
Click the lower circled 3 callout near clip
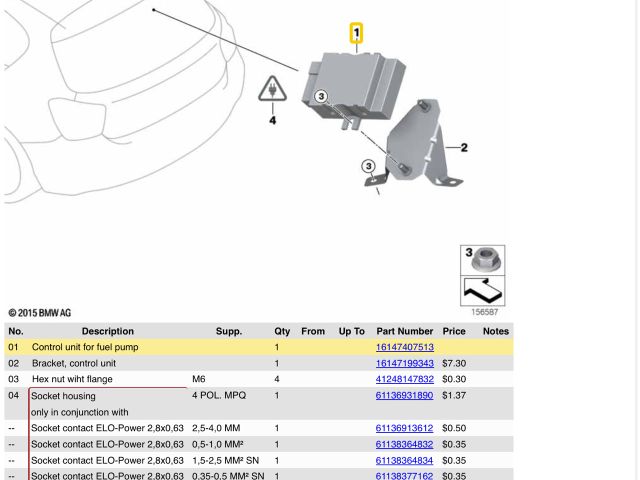point(368,166)
